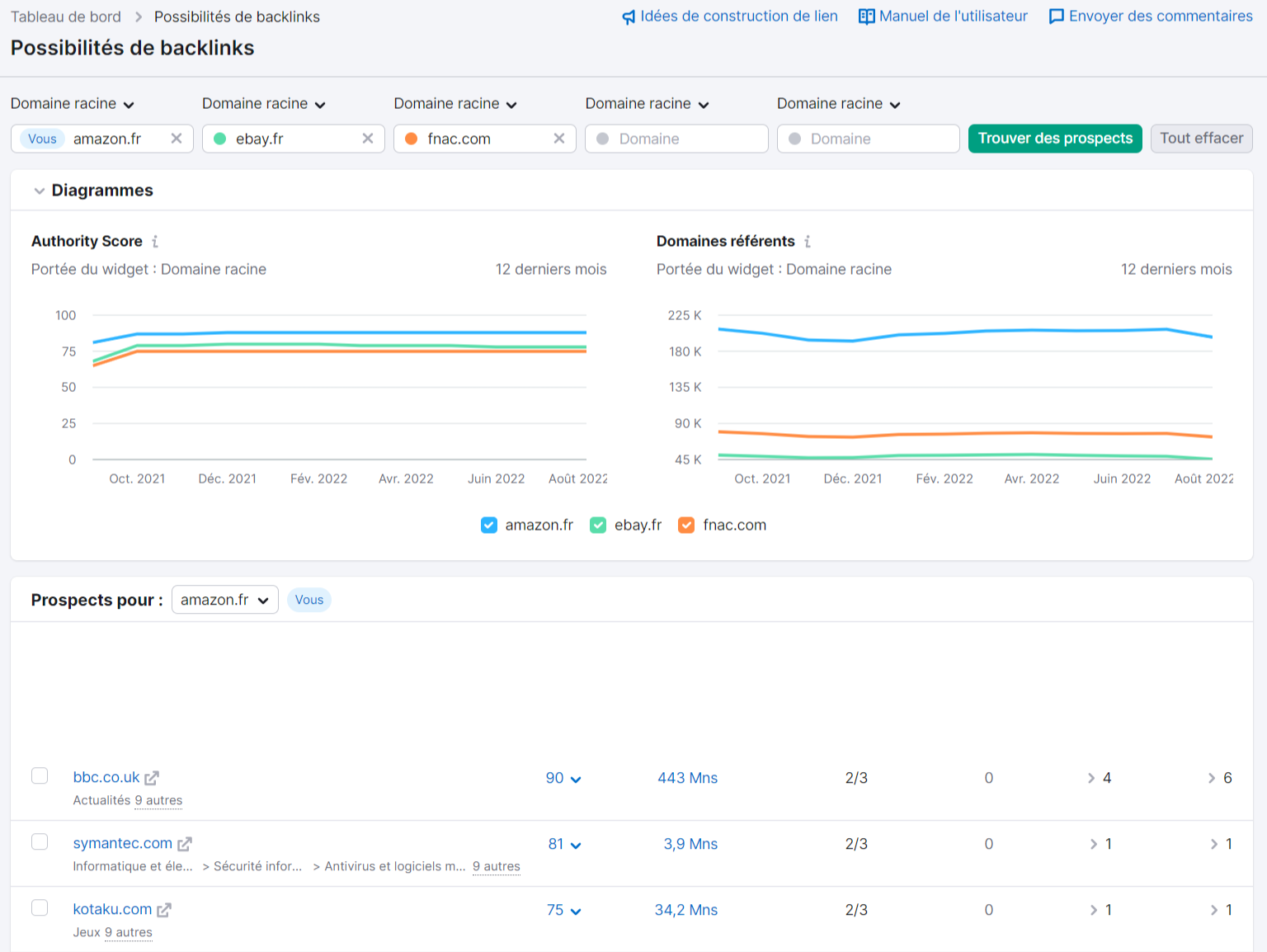Expand bbc.co.uk authority score 90 dropdown
This screenshot has width=1267, height=952.
(x=563, y=778)
